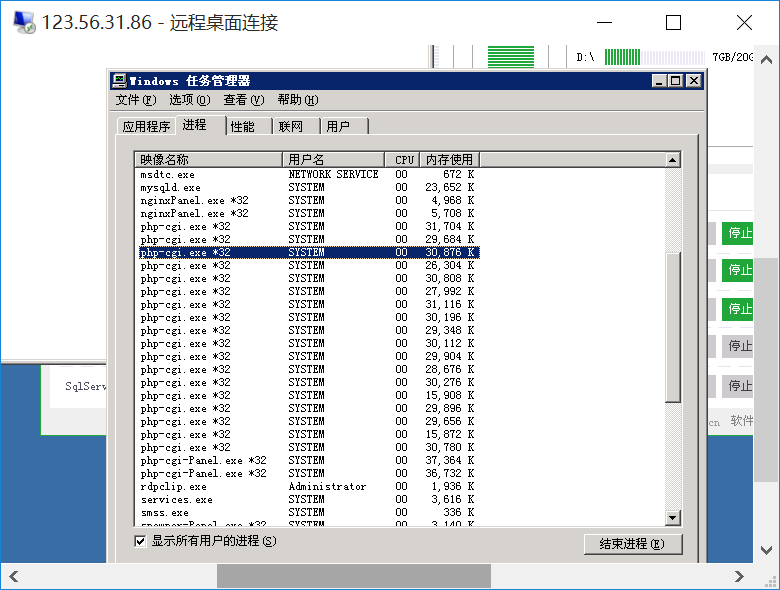Sort processes by CPU column header

click(x=402, y=160)
